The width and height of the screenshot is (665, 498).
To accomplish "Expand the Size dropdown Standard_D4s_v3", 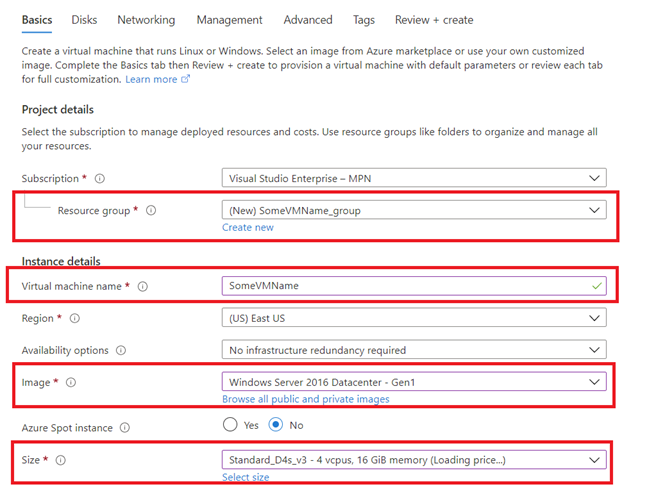I will [x=414, y=460].
